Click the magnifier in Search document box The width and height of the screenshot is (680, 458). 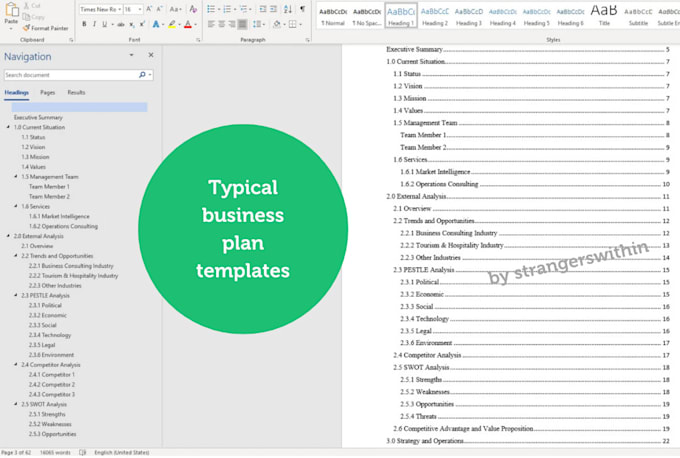(x=142, y=75)
